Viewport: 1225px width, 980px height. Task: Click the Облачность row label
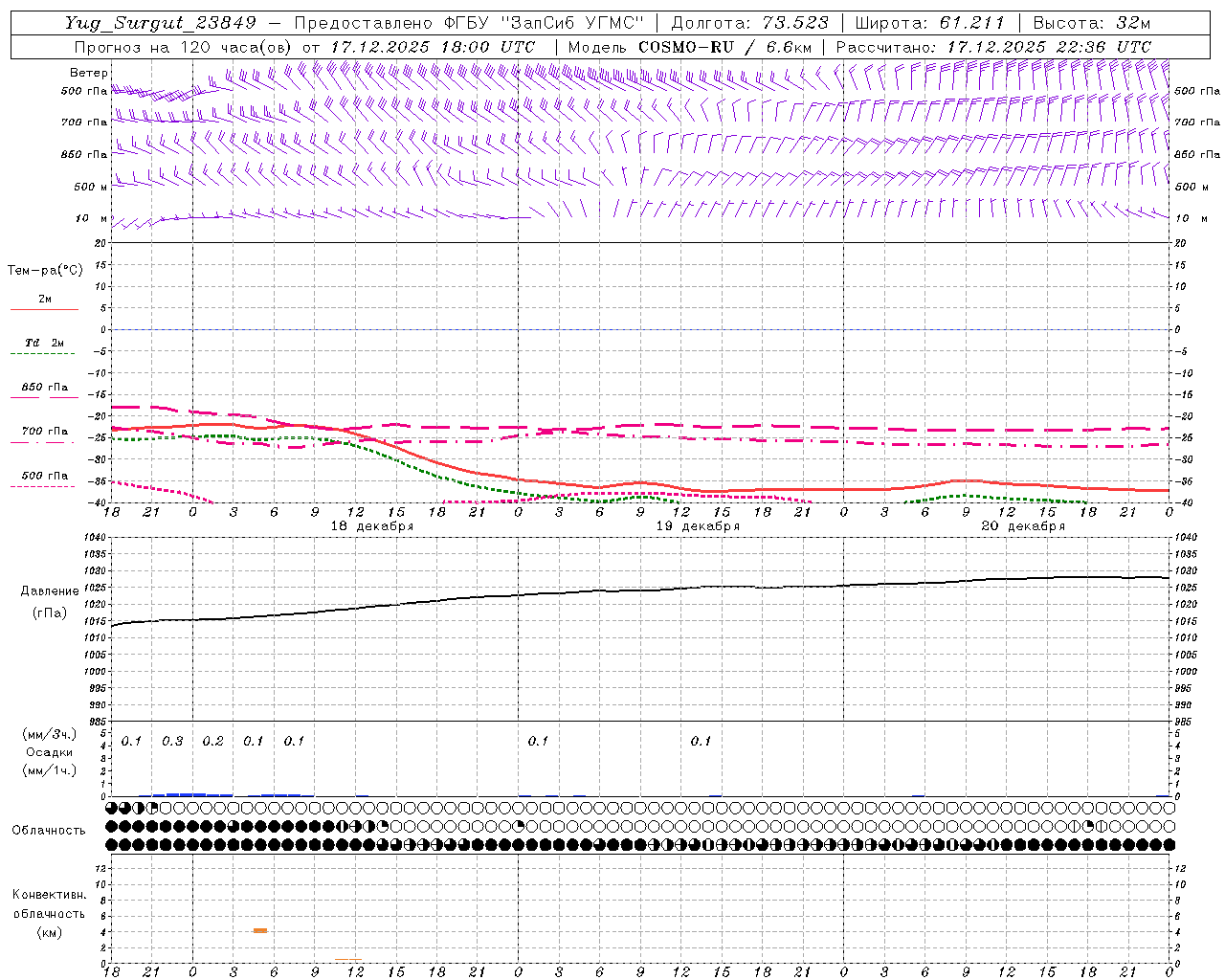[49, 830]
